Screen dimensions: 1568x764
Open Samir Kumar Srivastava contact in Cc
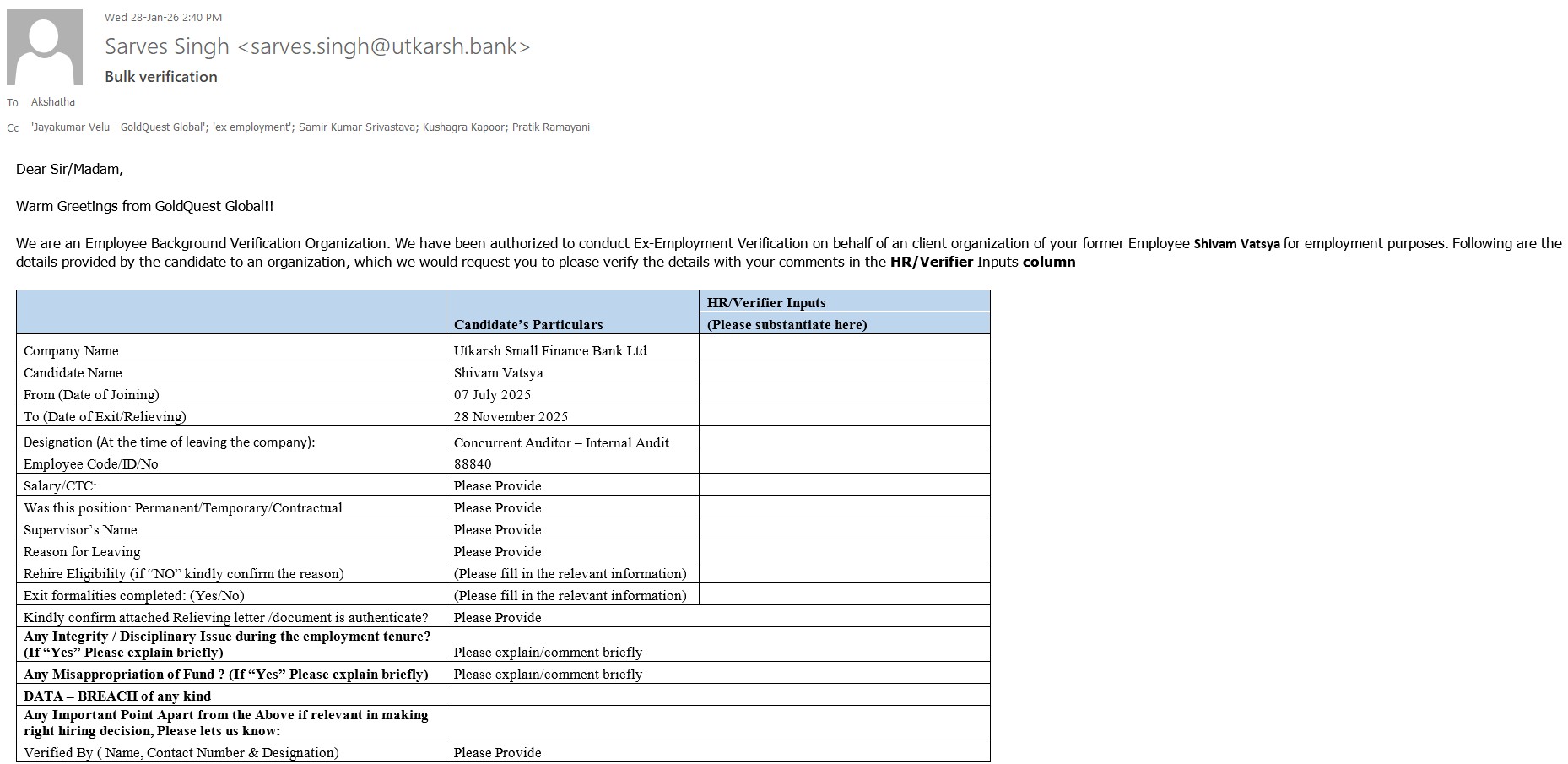(x=357, y=127)
